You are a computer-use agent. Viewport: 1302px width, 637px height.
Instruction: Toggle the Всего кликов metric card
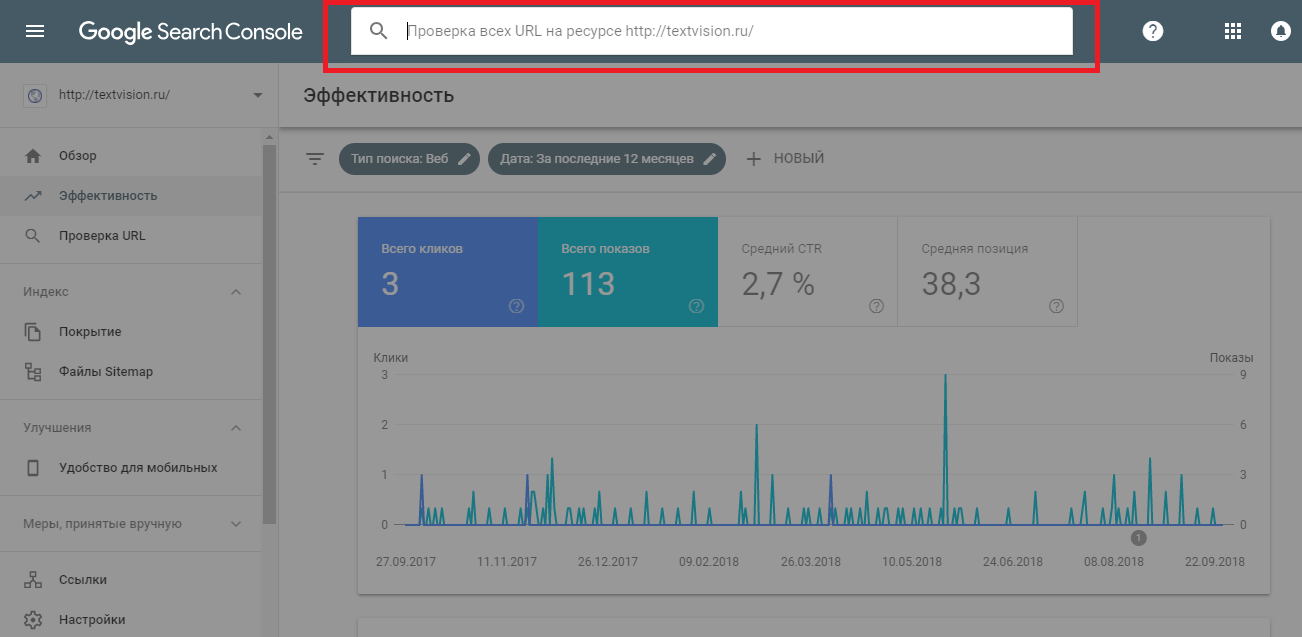point(447,271)
